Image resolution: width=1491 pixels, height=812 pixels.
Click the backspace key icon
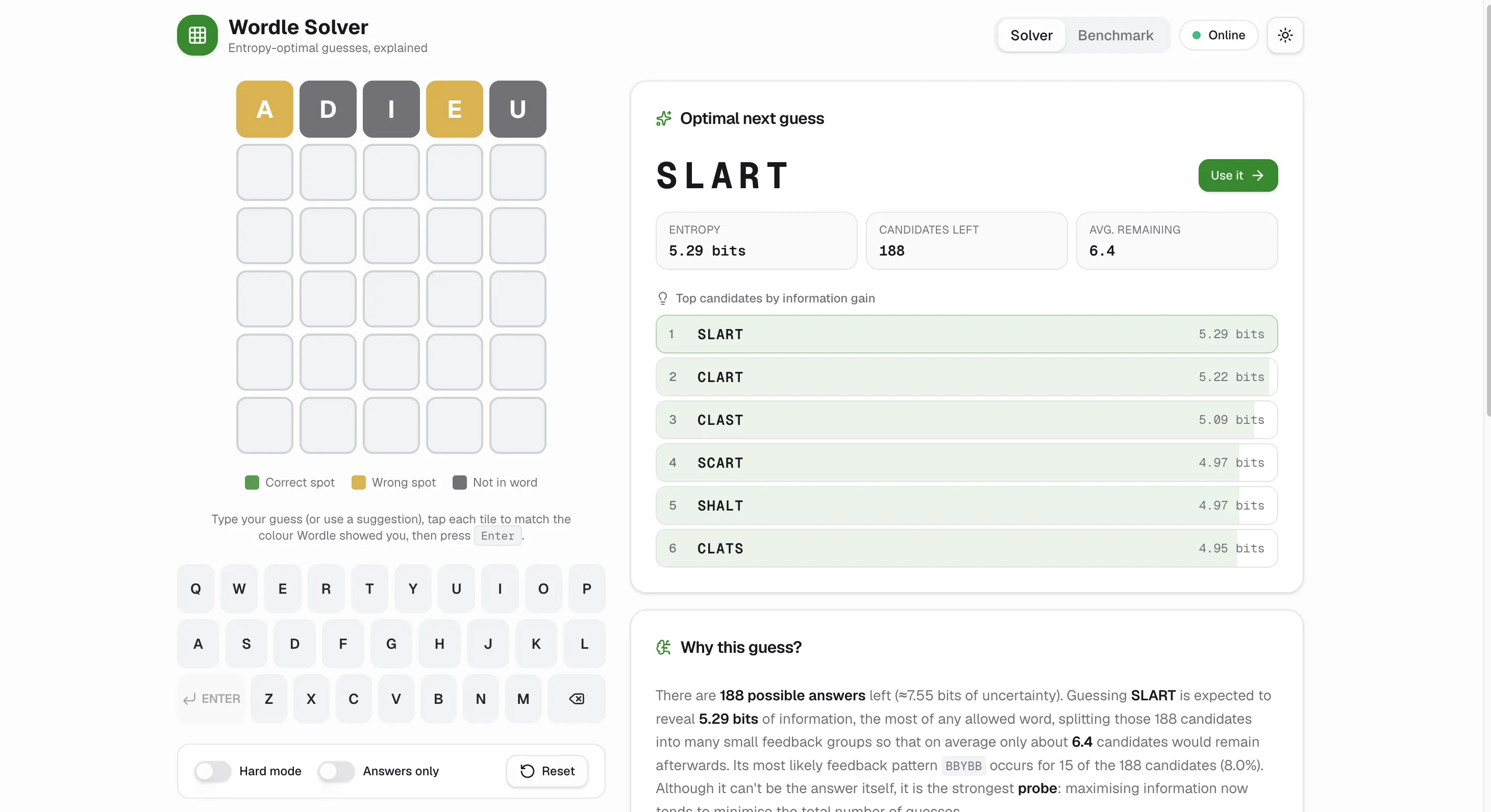click(577, 699)
